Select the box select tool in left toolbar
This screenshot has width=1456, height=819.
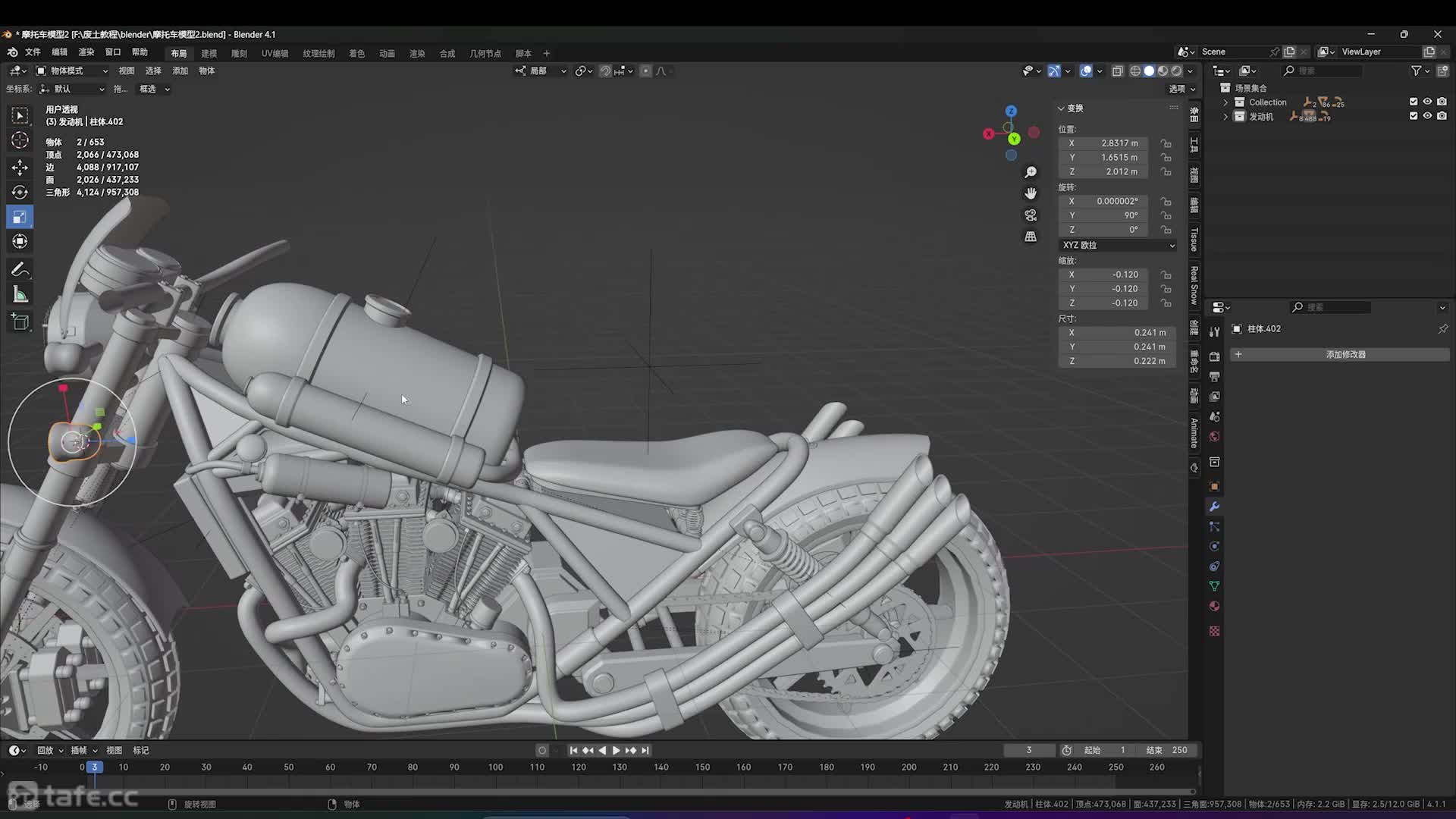(x=20, y=115)
